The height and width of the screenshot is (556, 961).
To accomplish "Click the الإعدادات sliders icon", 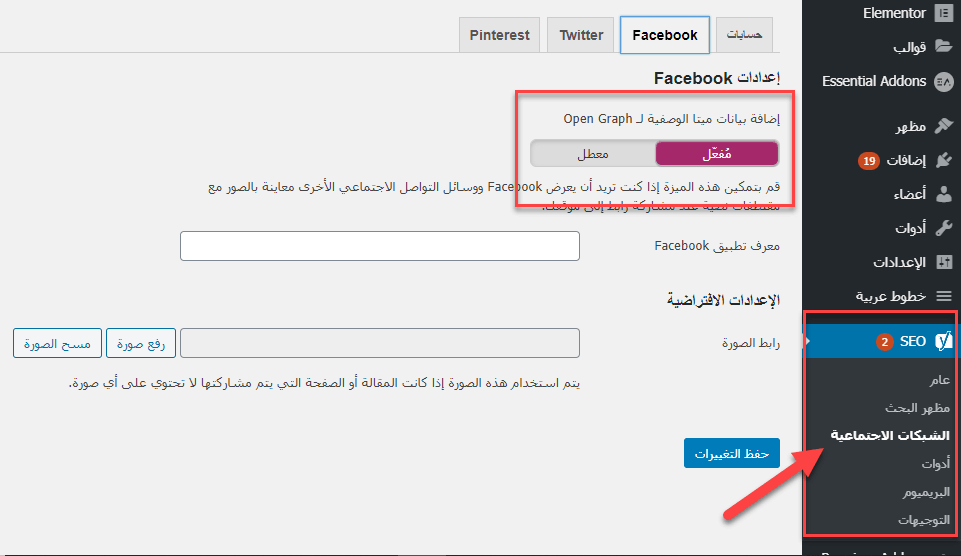I will click(944, 262).
